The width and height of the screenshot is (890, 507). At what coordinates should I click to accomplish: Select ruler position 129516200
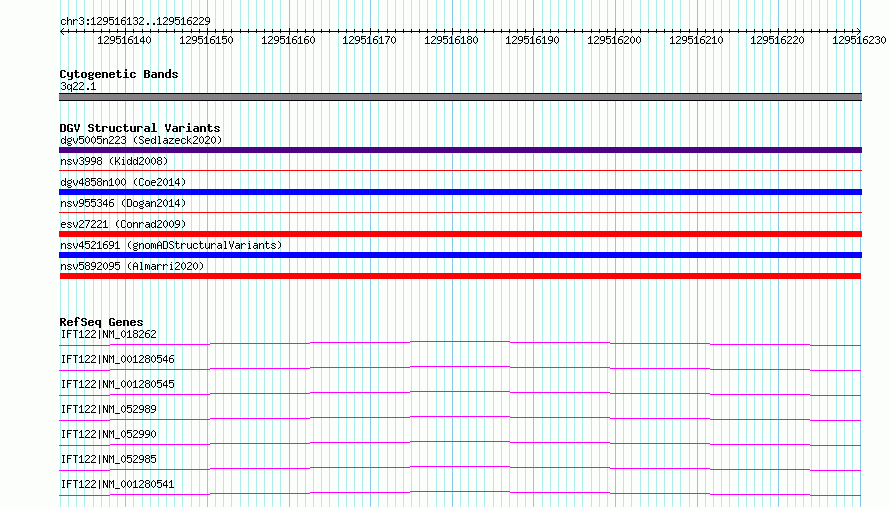click(x=614, y=40)
